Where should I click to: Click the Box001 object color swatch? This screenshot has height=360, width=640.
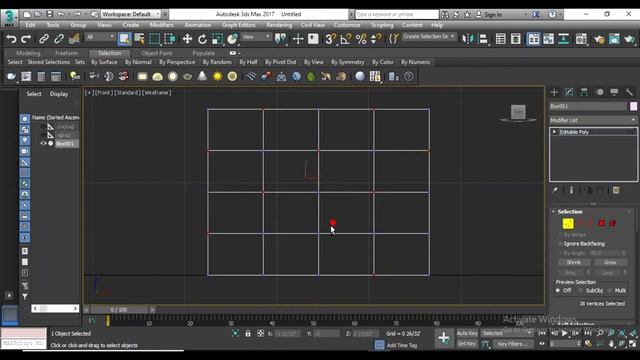coord(633,106)
